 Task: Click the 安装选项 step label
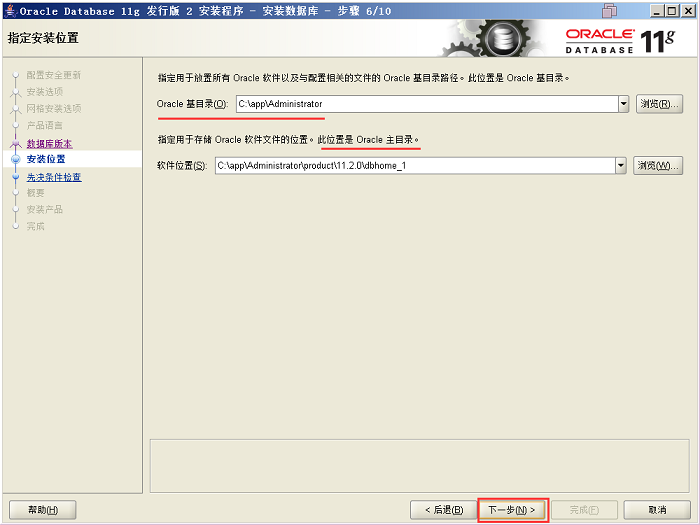45,92
